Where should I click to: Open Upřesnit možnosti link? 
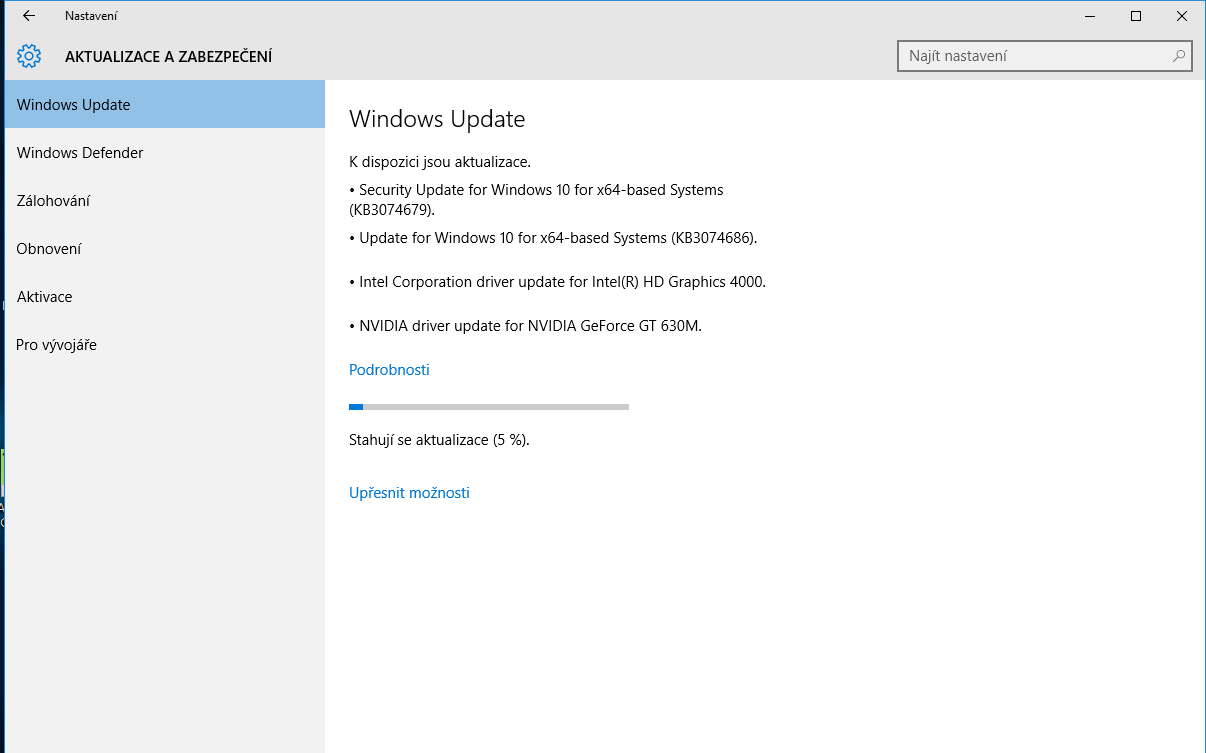coord(409,492)
